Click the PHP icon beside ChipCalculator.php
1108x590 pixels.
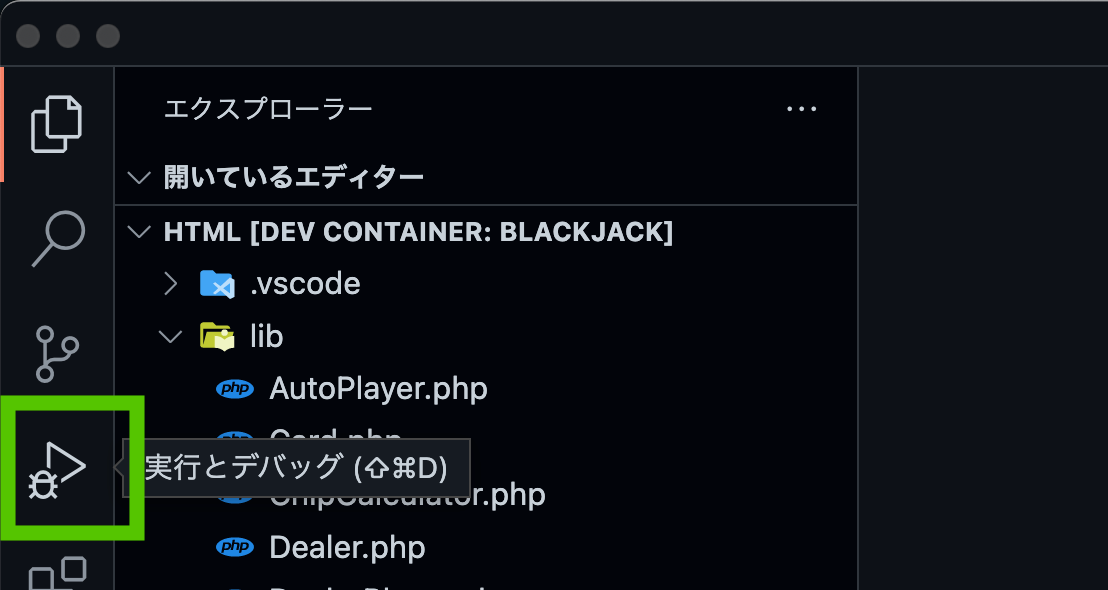click(236, 494)
